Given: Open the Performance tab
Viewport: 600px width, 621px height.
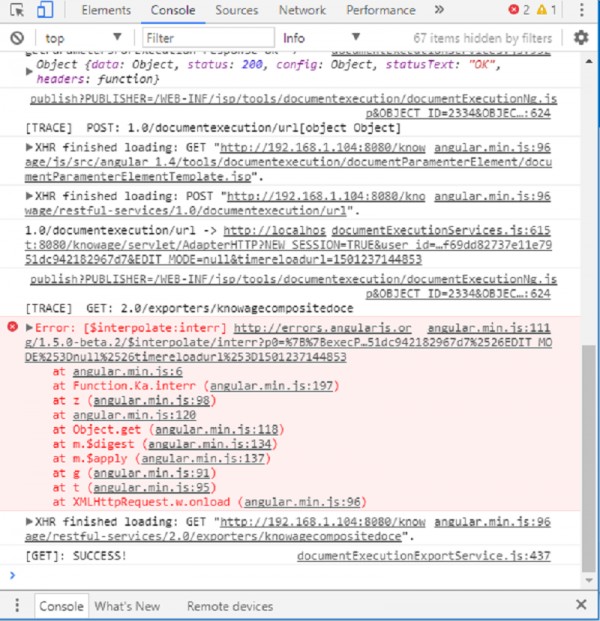Looking at the screenshot, I should coord(381,10).
